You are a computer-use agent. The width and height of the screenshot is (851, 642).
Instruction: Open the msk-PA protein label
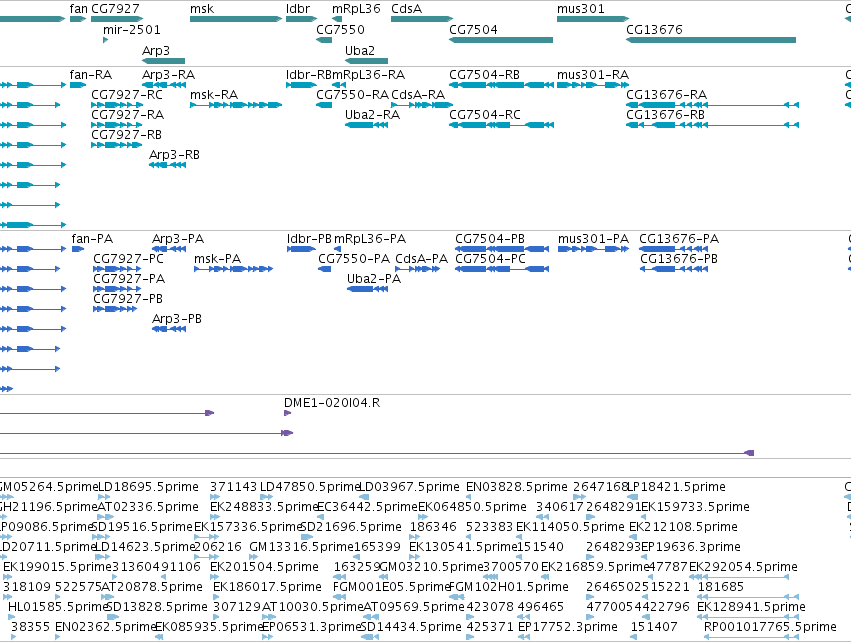218,259
